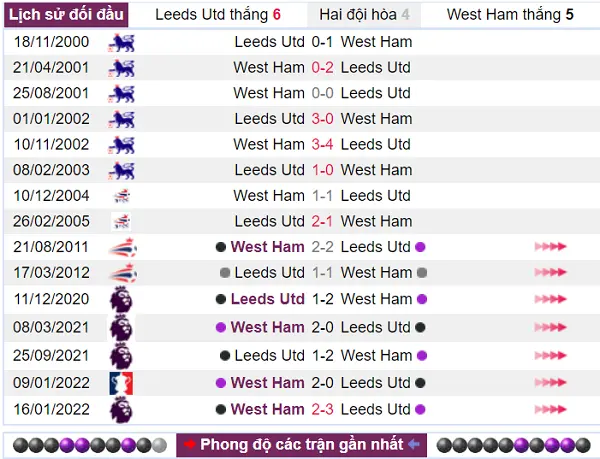
Task: Click purple dot next to West Ham 08/03/2021
Action: coord(221,327)
